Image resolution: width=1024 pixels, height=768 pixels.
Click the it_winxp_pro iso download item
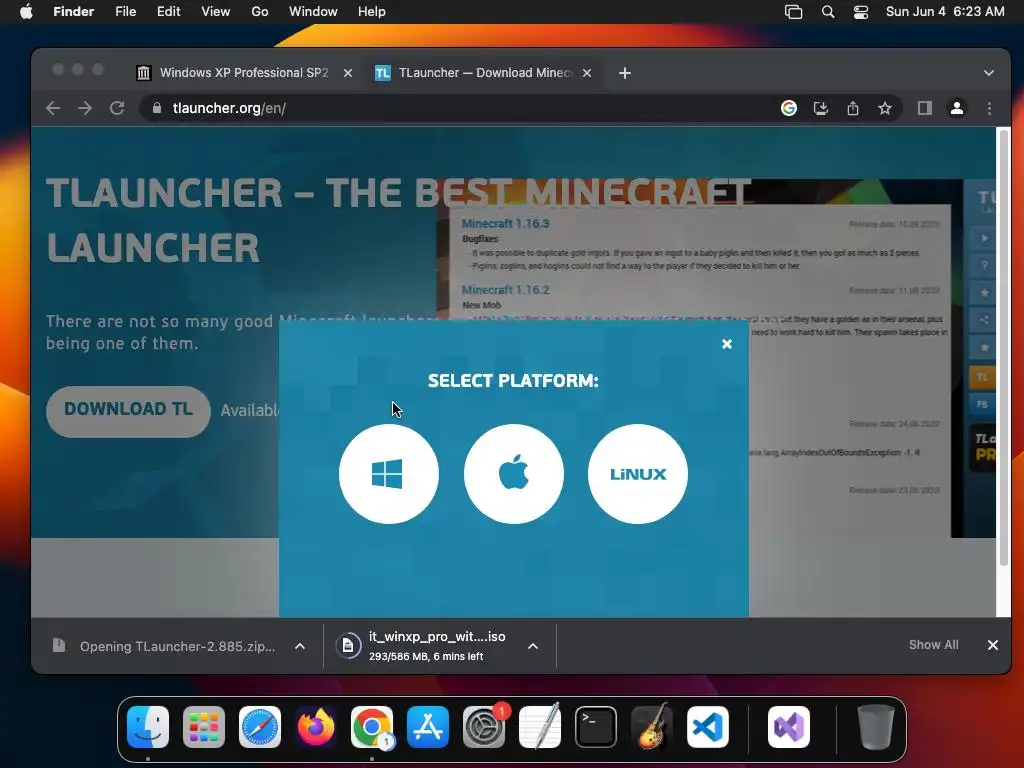click(x=425, y=647)
